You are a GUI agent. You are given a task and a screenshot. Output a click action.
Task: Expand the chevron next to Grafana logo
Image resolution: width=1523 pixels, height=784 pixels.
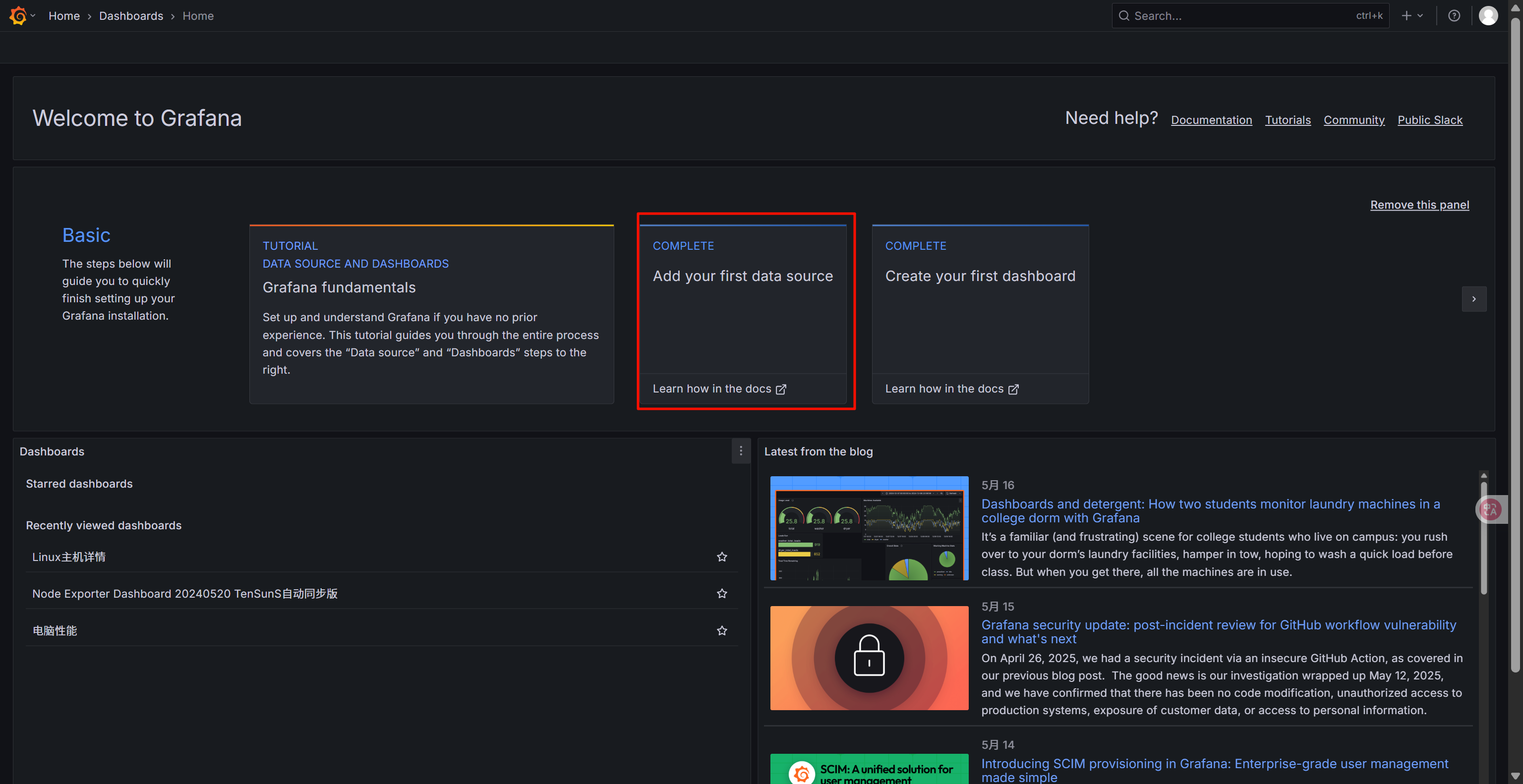[x=33, y=16]
